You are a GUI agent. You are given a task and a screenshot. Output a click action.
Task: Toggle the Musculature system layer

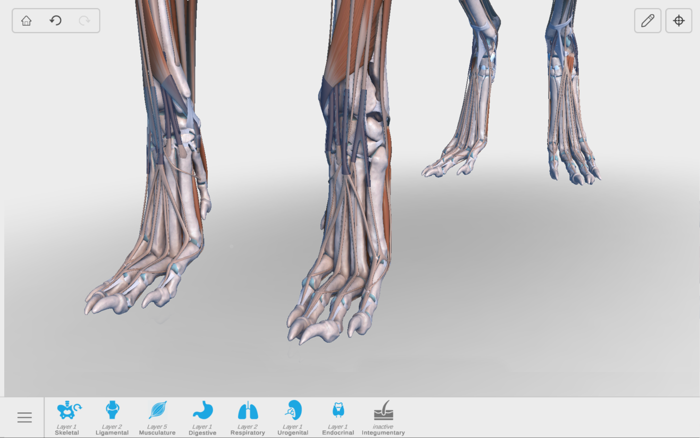point(157,417)
